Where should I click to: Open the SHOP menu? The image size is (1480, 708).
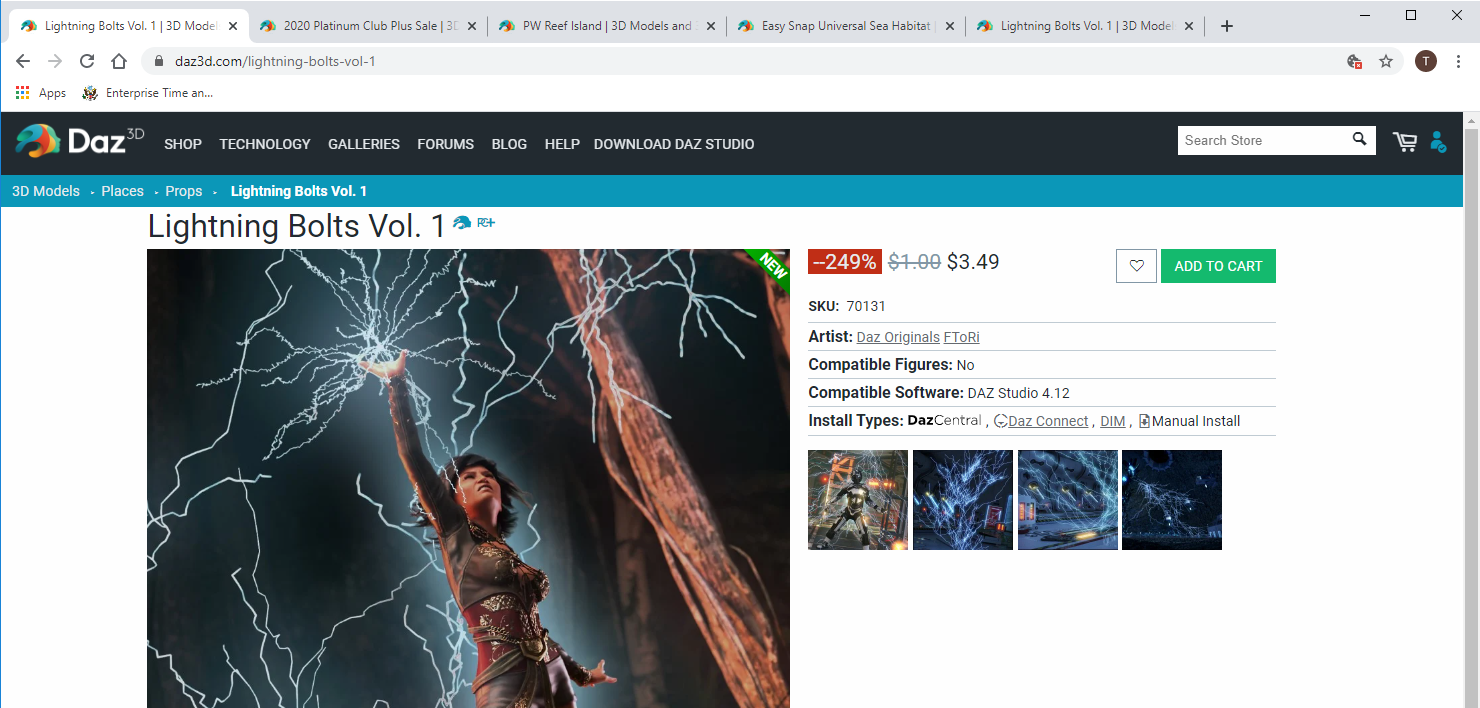(183, 144)
